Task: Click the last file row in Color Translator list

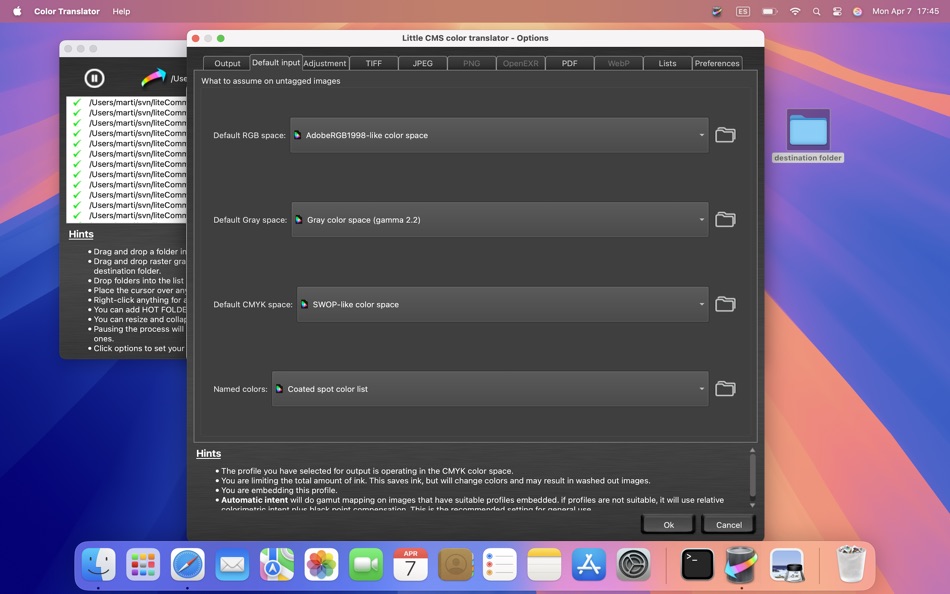Action: (127, 215)
